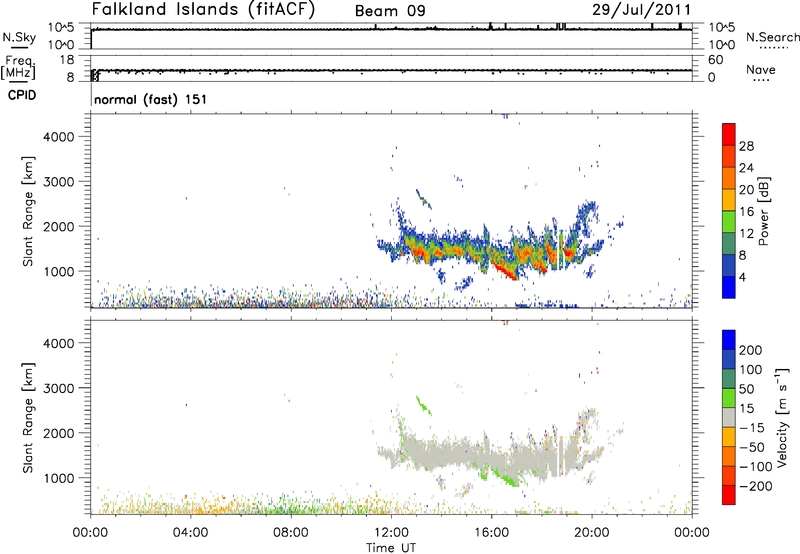Image resolution: width=800 pixels, height=554 pixels.
Task: Click the '200' tick on the Velocity scale
Action: 751,350
